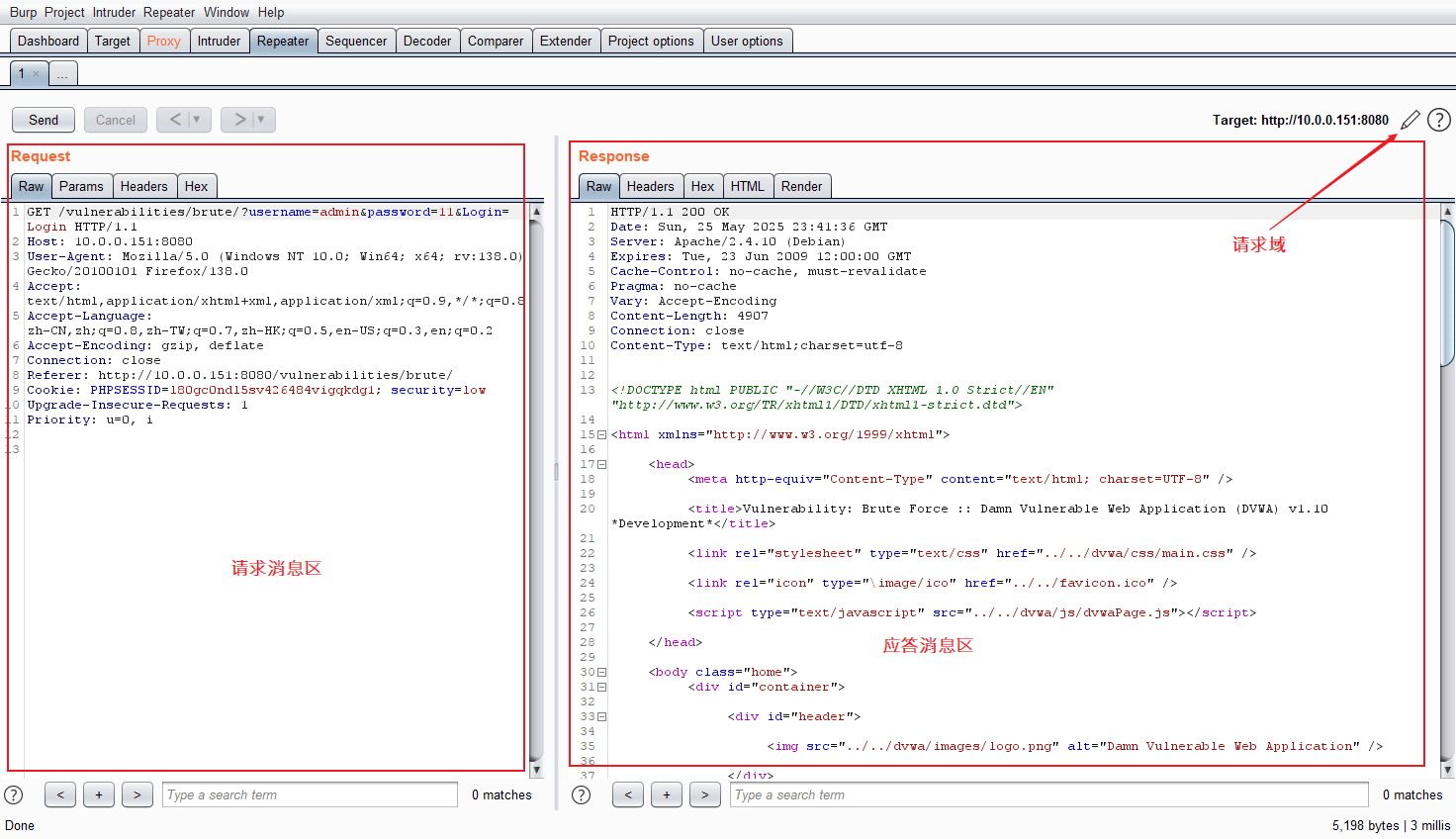The height and width of the screenshot is (839, 1456).
Task: Show response Hex view
Action: click(x=703, y=186)
